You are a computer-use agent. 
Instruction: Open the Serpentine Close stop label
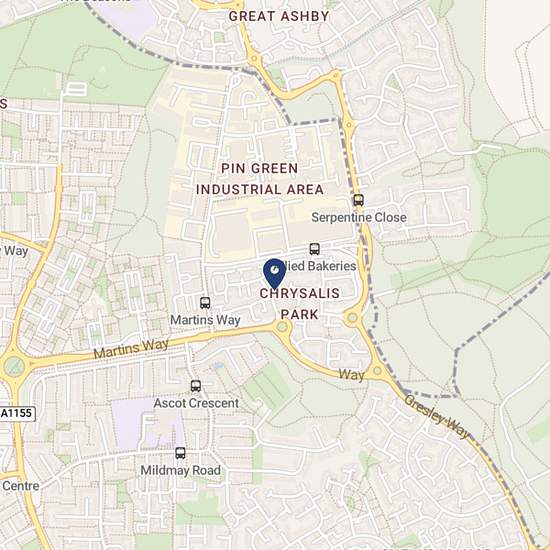(x=359, y=217)
